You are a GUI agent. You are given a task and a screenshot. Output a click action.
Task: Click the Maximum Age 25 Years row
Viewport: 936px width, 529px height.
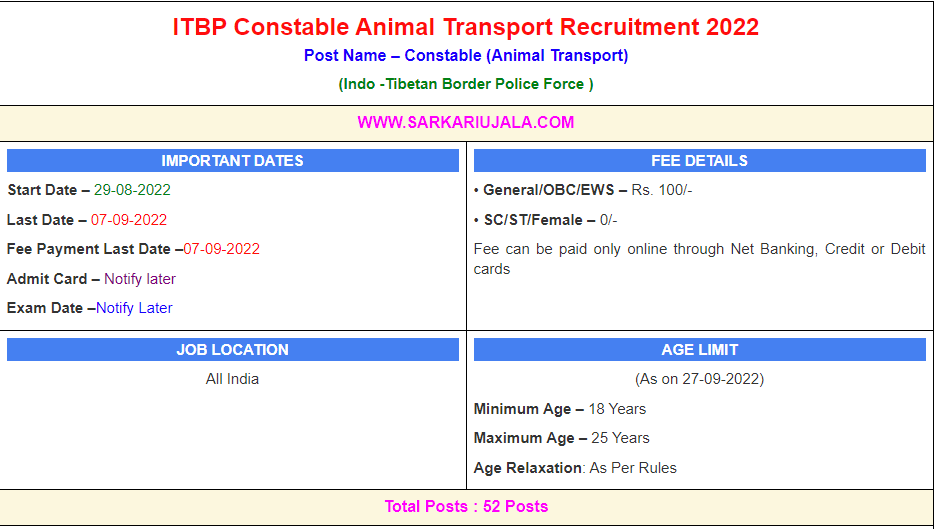click(562, 438)
